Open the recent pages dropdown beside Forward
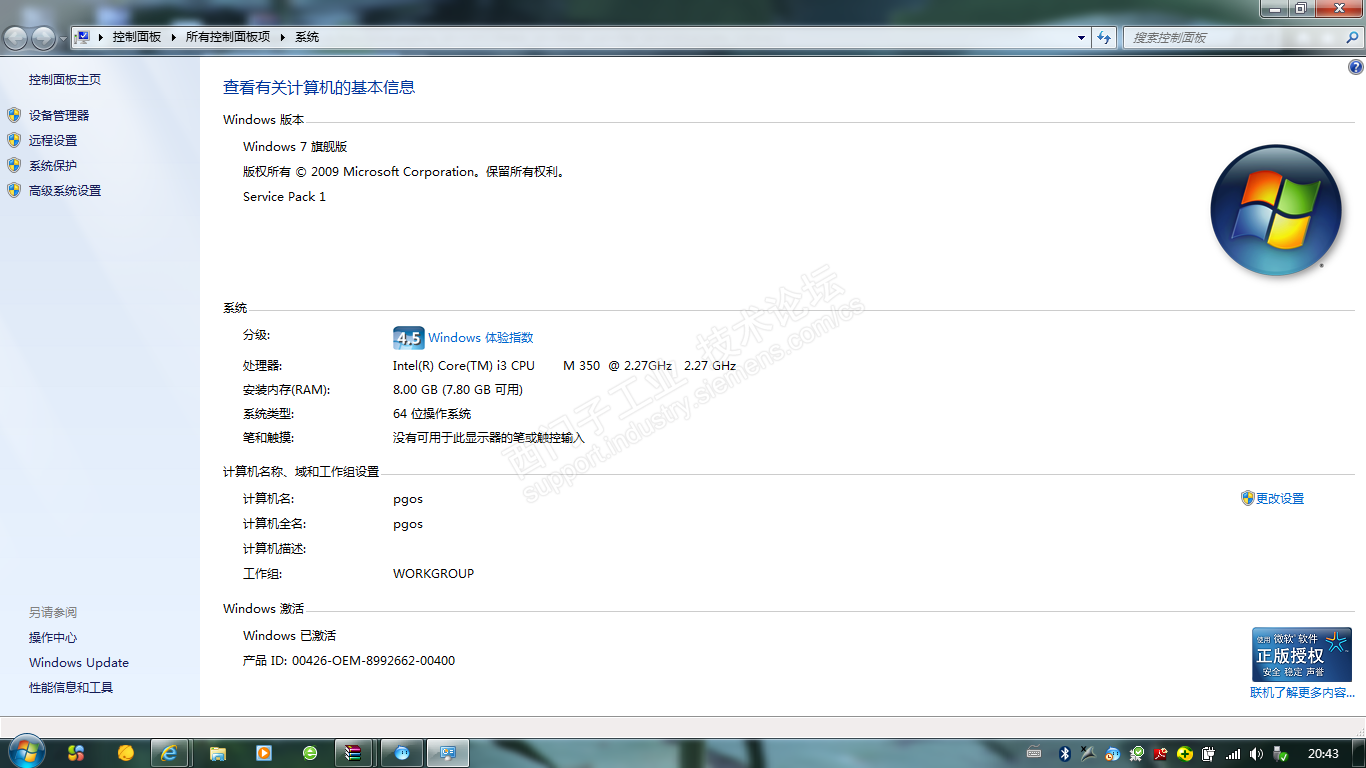 point(63,38)
